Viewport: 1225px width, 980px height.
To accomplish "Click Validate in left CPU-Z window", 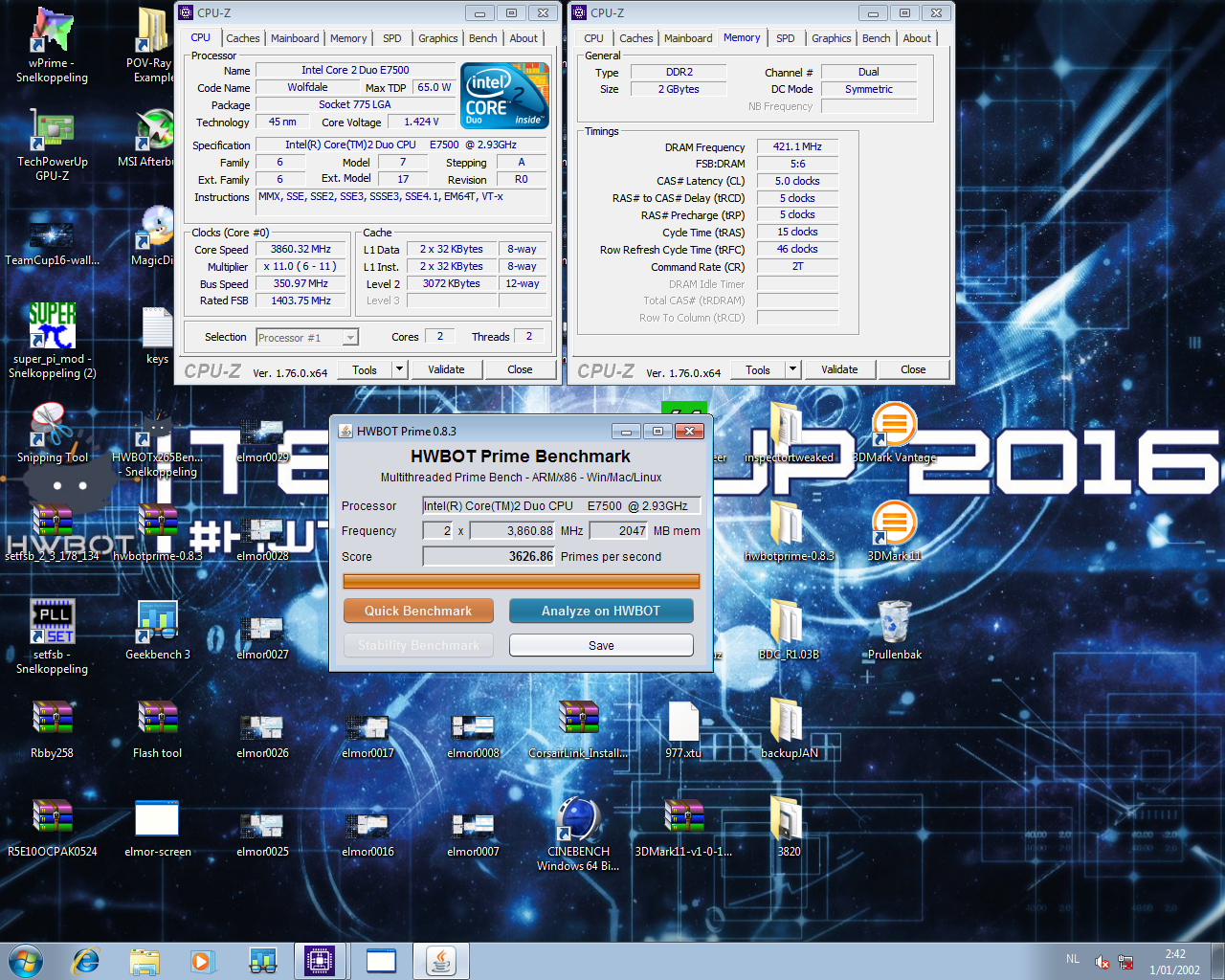I will 446,369.
